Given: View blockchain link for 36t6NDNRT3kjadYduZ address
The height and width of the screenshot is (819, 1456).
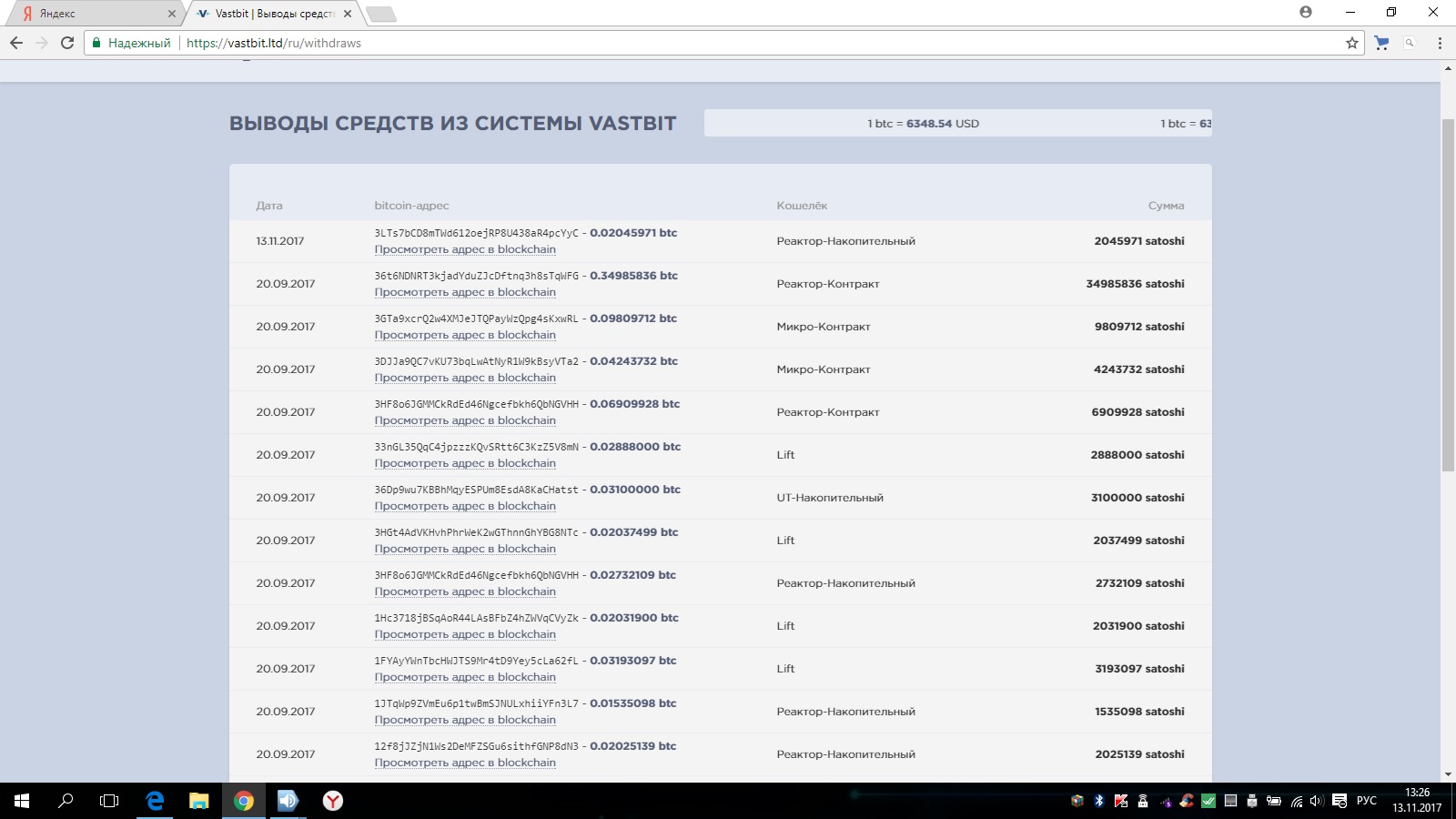Looking at the screenshot, I should pyautogui.click(x=465, y=292).
